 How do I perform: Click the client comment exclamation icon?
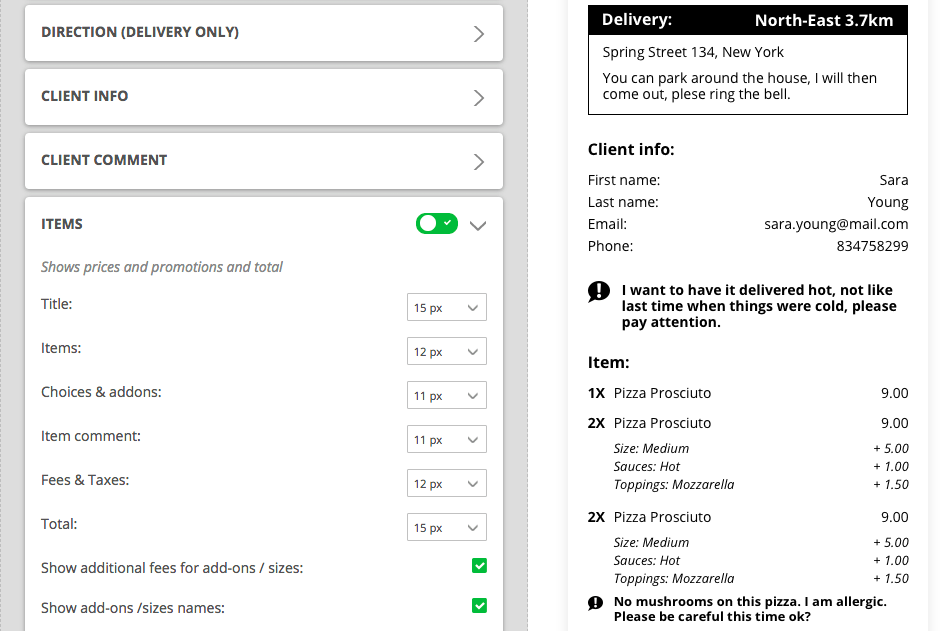click(599, 291)
